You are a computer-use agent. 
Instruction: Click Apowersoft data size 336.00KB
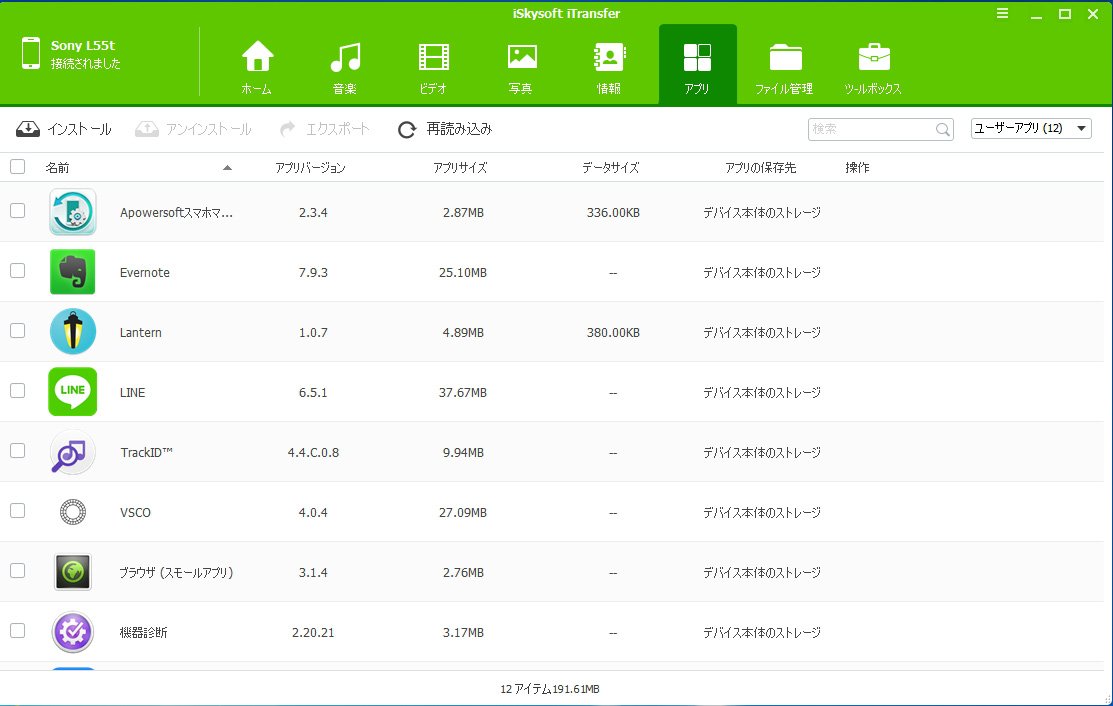point(613,213)
